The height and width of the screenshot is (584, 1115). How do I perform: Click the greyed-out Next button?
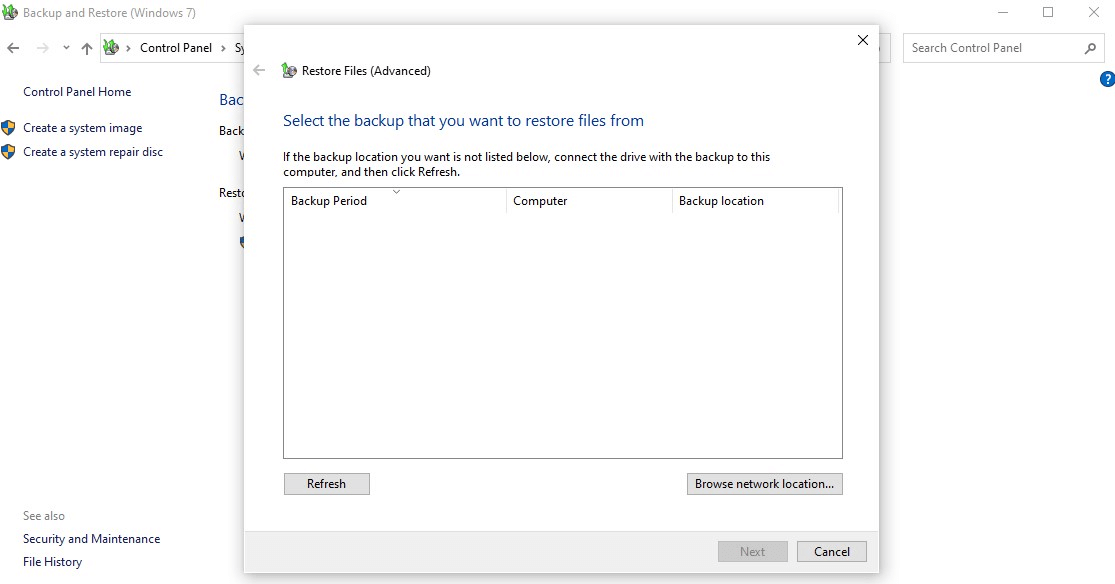[x=752, y=551]
